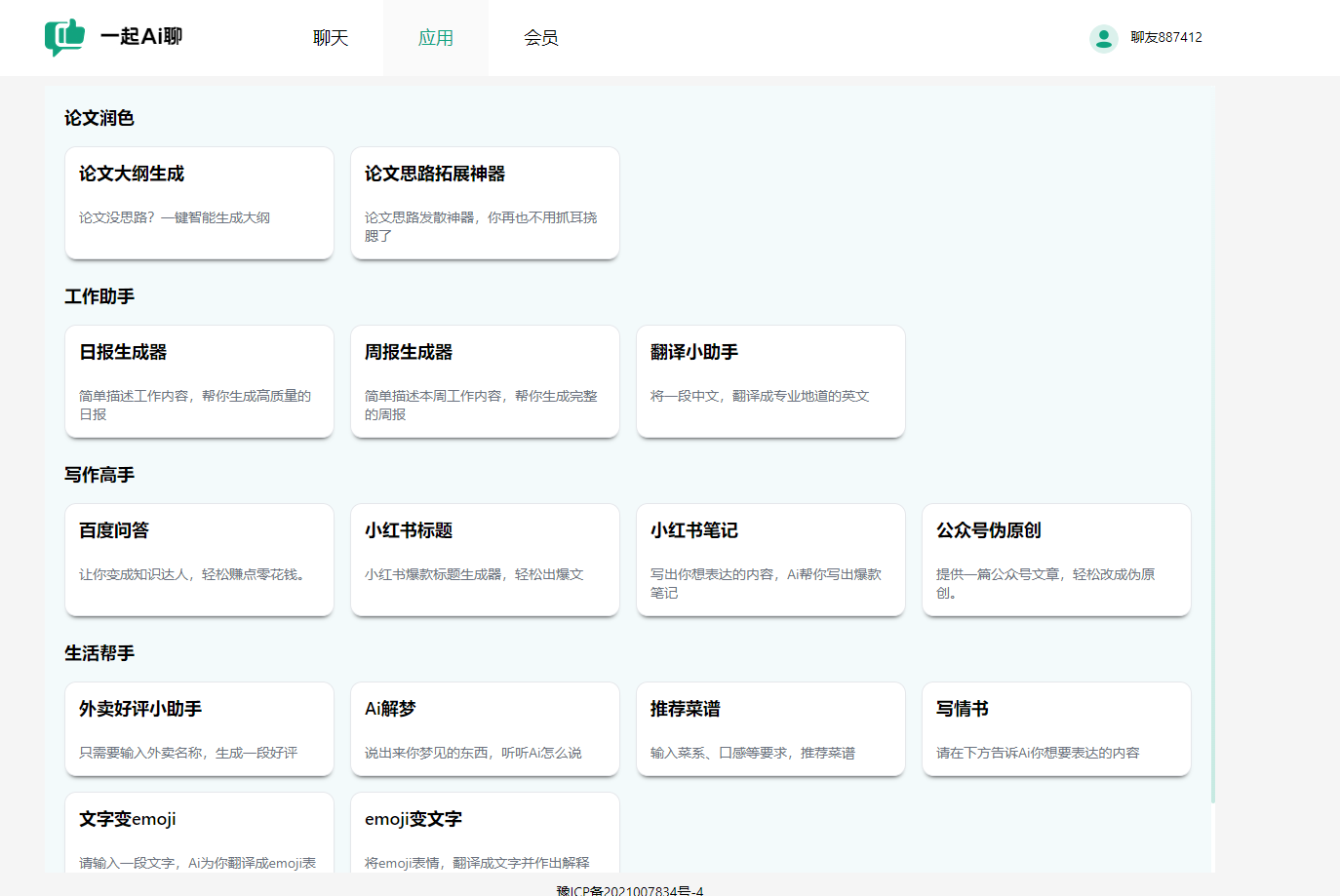This screenshot has width=1340, height=896.
Task: Click the 工作助手 section heading
Action: coord(99,296)
